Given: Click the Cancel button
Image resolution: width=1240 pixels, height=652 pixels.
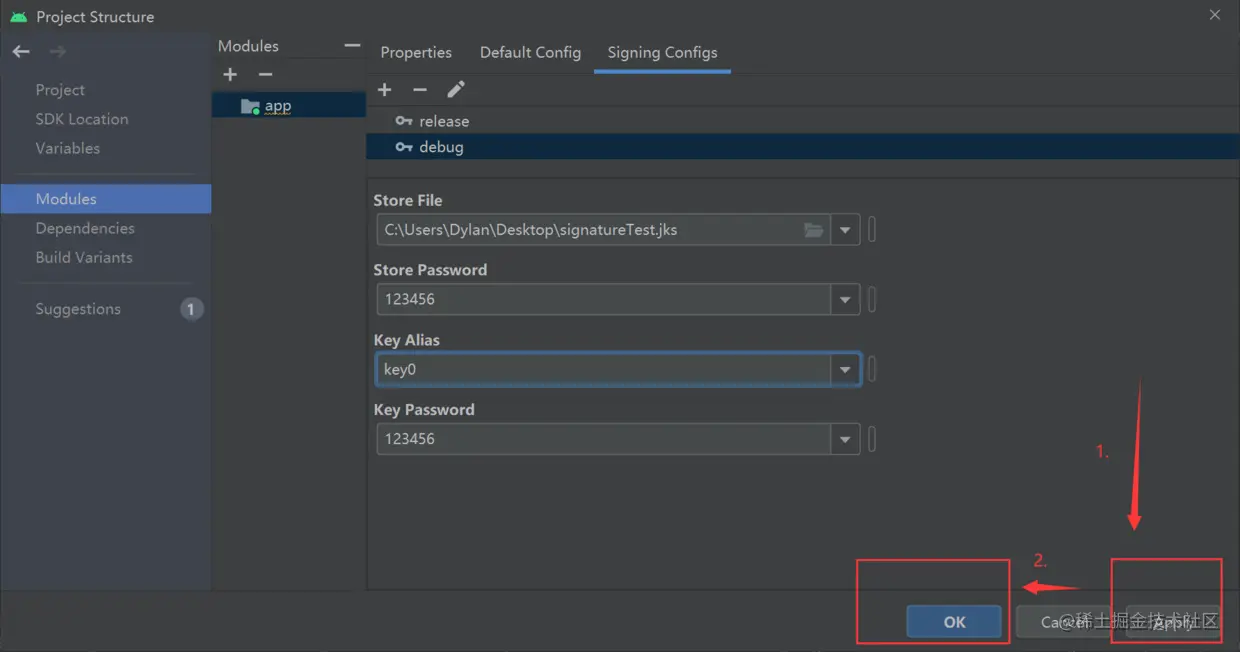Looking at the screenshot, I should 1064,622.
